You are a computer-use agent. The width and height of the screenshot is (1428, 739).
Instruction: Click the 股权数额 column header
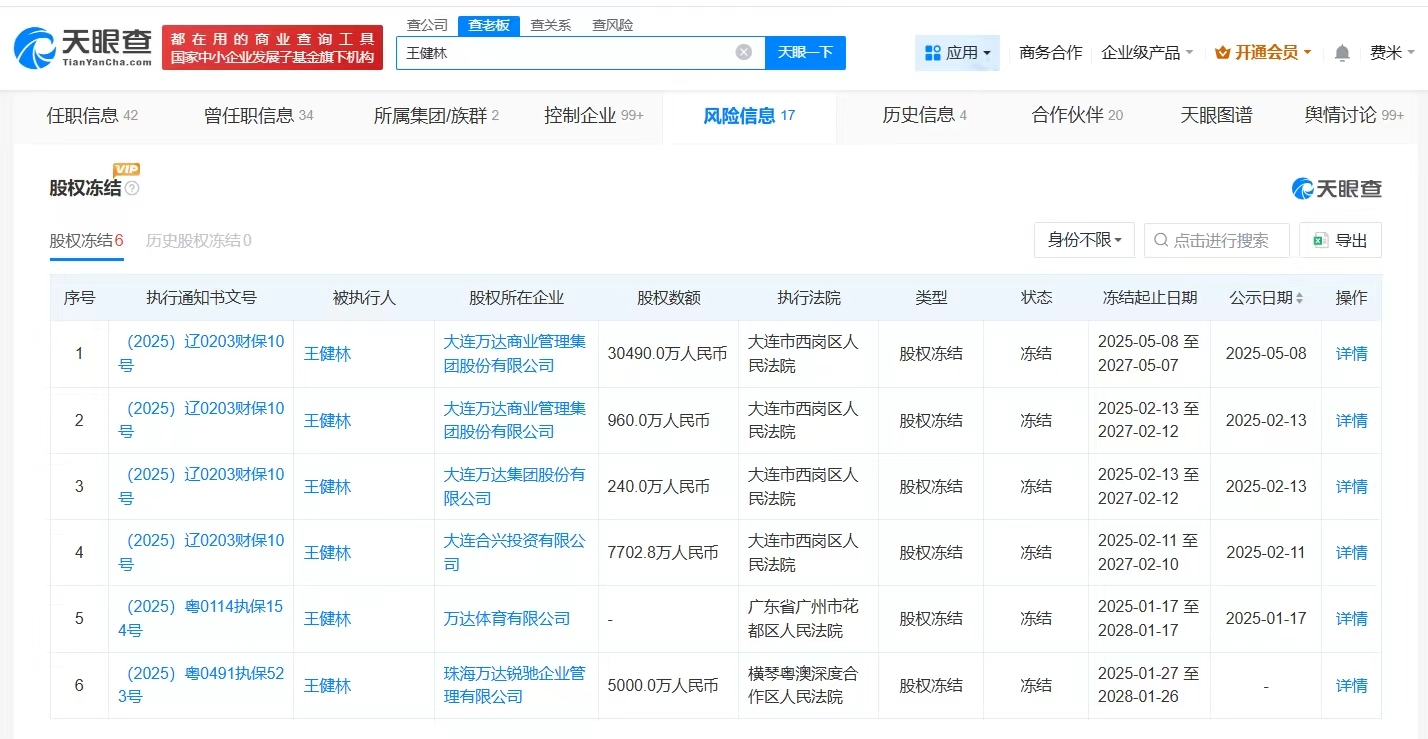pos(668,298)
